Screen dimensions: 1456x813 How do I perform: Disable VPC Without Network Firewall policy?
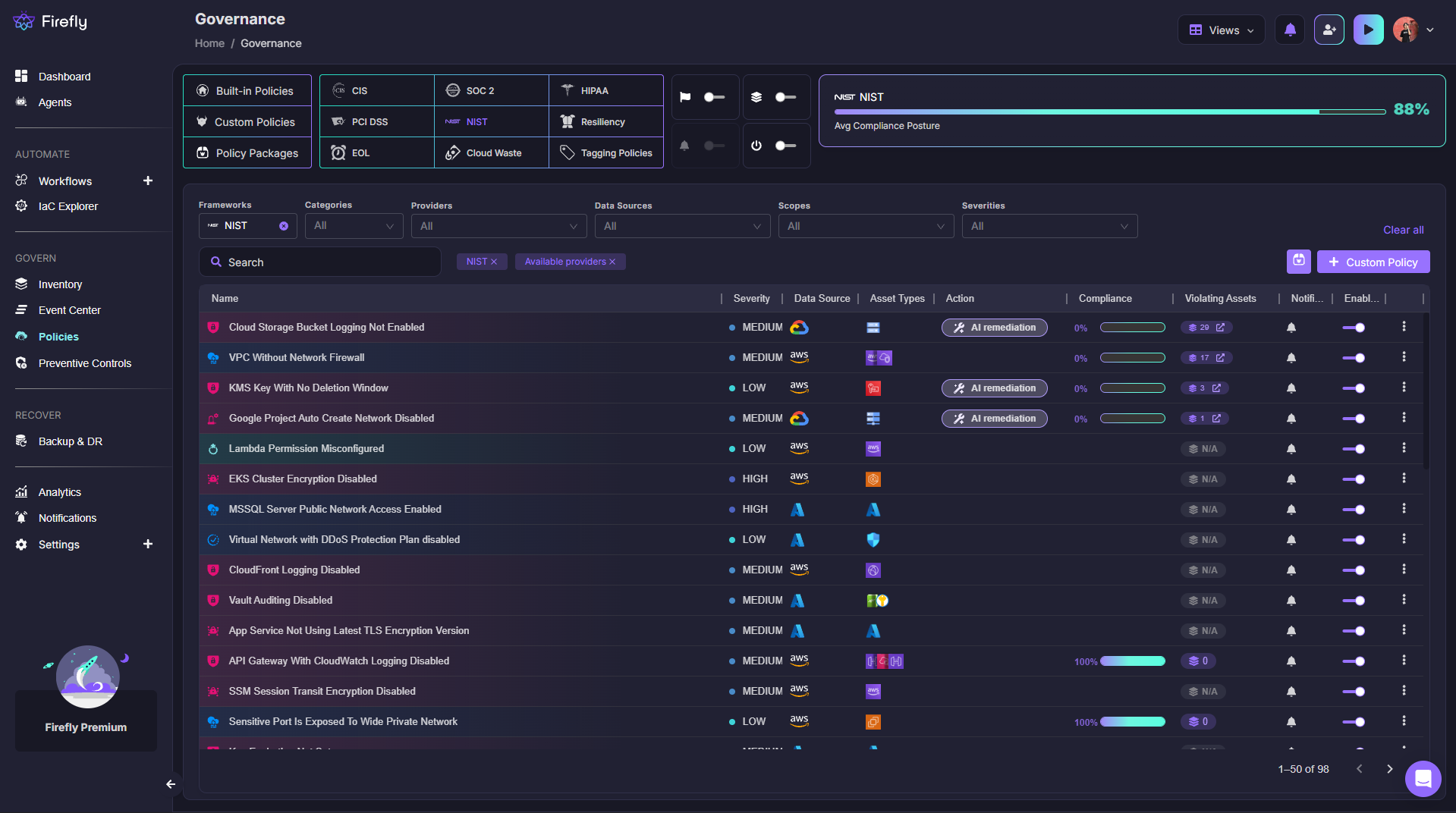1354,358
